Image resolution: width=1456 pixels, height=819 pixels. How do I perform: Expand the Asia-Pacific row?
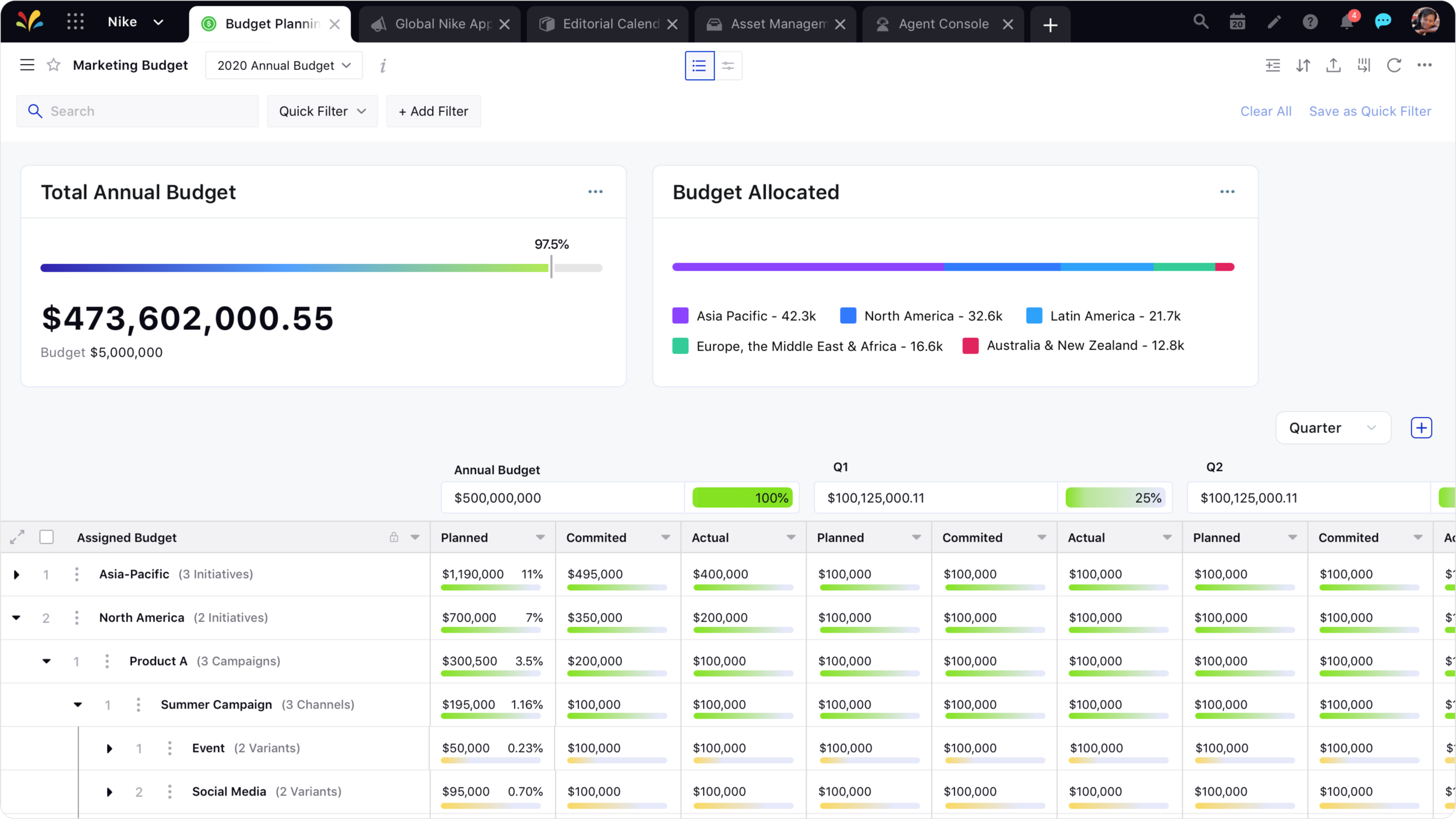(16, 575)
